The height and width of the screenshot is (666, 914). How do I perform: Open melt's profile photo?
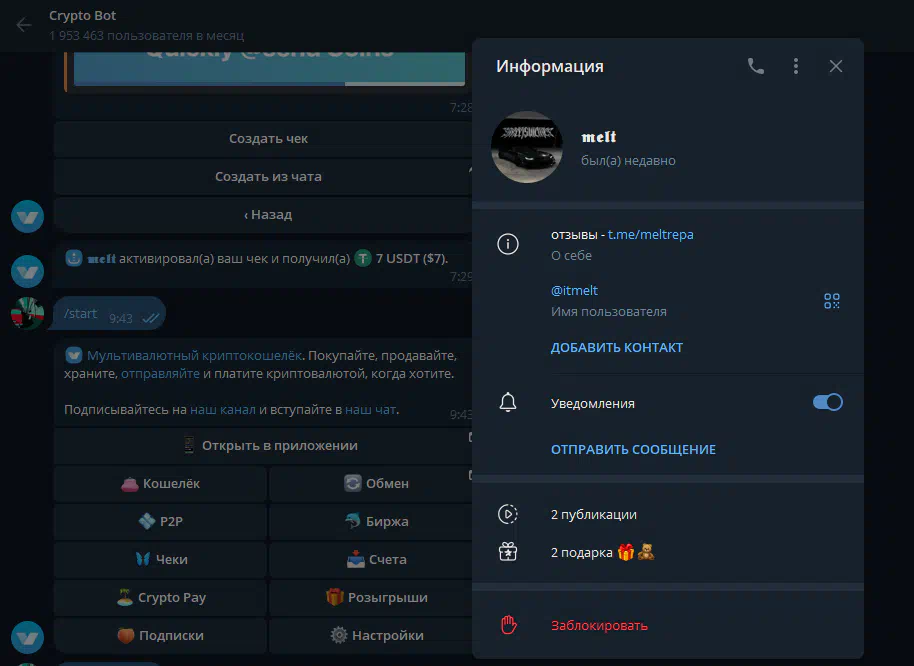(x=527, y=147)
